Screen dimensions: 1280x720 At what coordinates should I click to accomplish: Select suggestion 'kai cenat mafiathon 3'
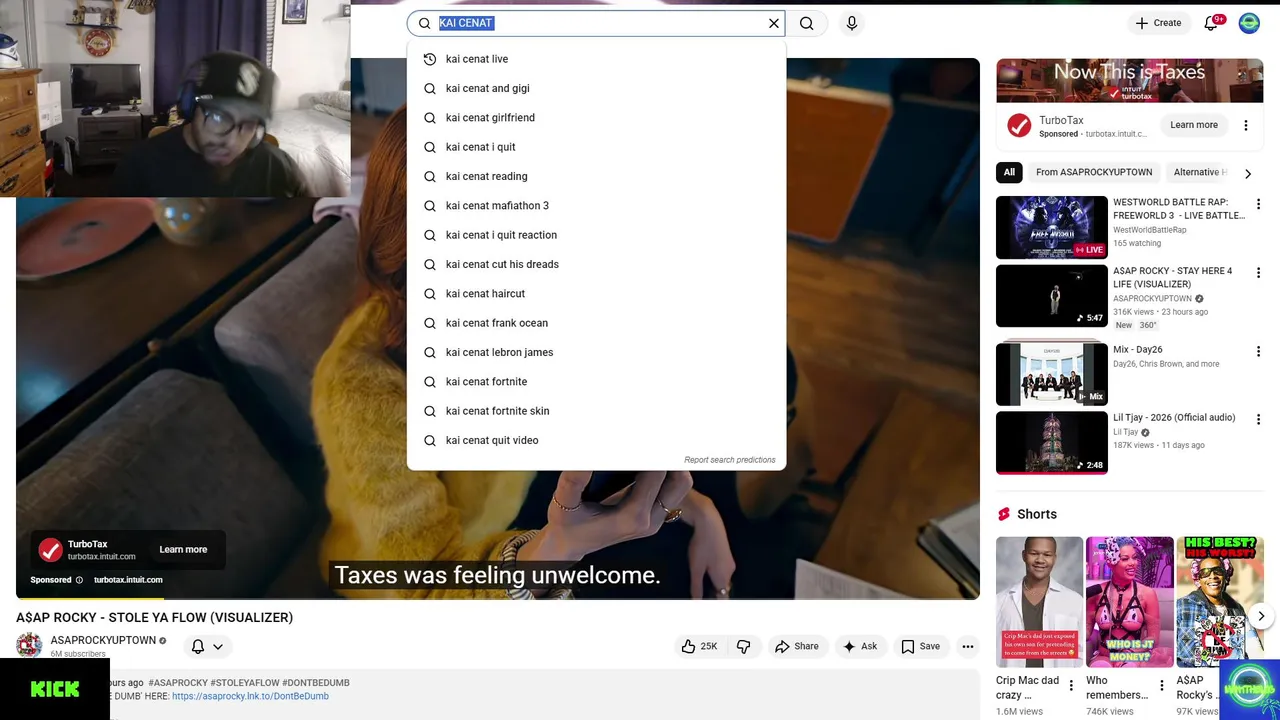pyautogui.click(x=596, y=206)
